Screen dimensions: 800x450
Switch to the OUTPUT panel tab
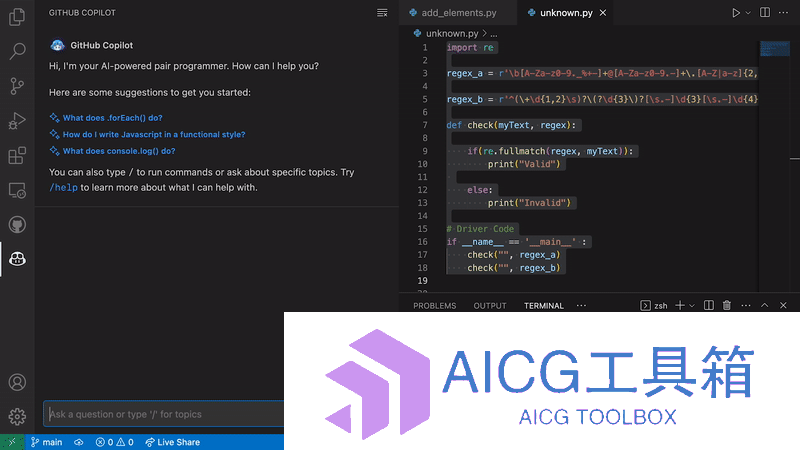tap(490, 306)
